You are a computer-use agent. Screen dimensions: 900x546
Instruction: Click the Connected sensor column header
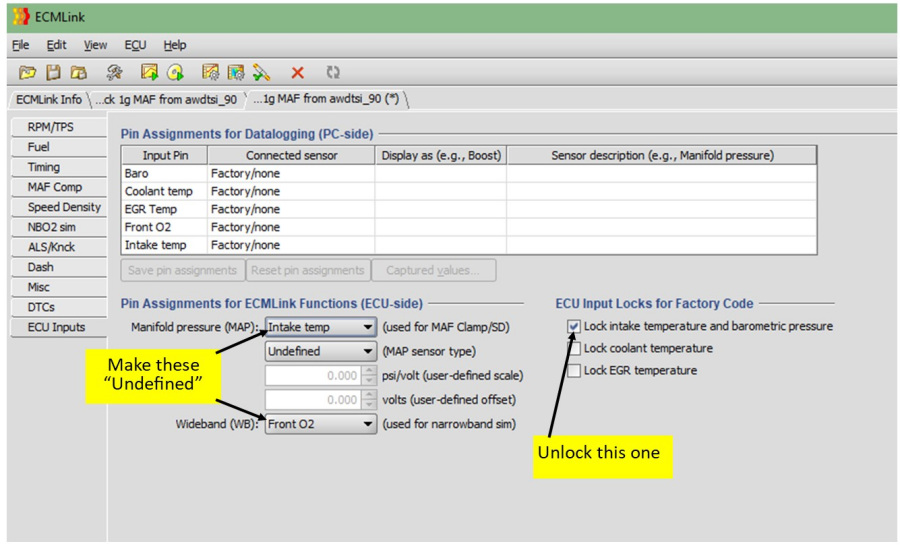point(291,156)
